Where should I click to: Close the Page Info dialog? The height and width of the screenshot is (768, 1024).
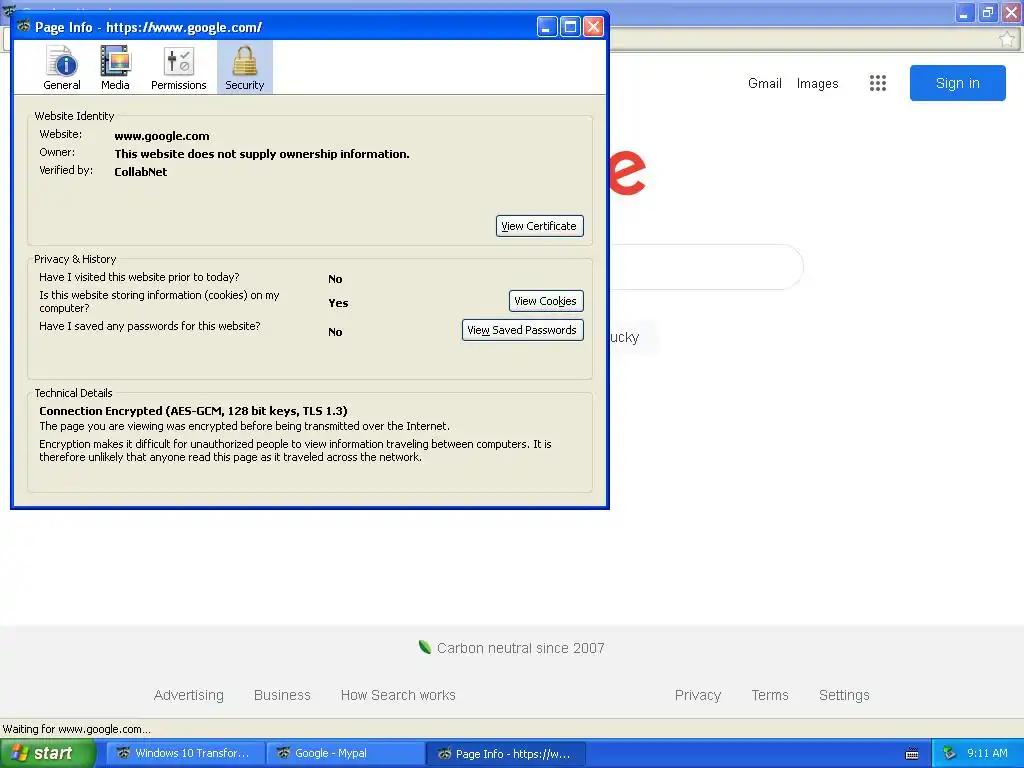(594, 27)
